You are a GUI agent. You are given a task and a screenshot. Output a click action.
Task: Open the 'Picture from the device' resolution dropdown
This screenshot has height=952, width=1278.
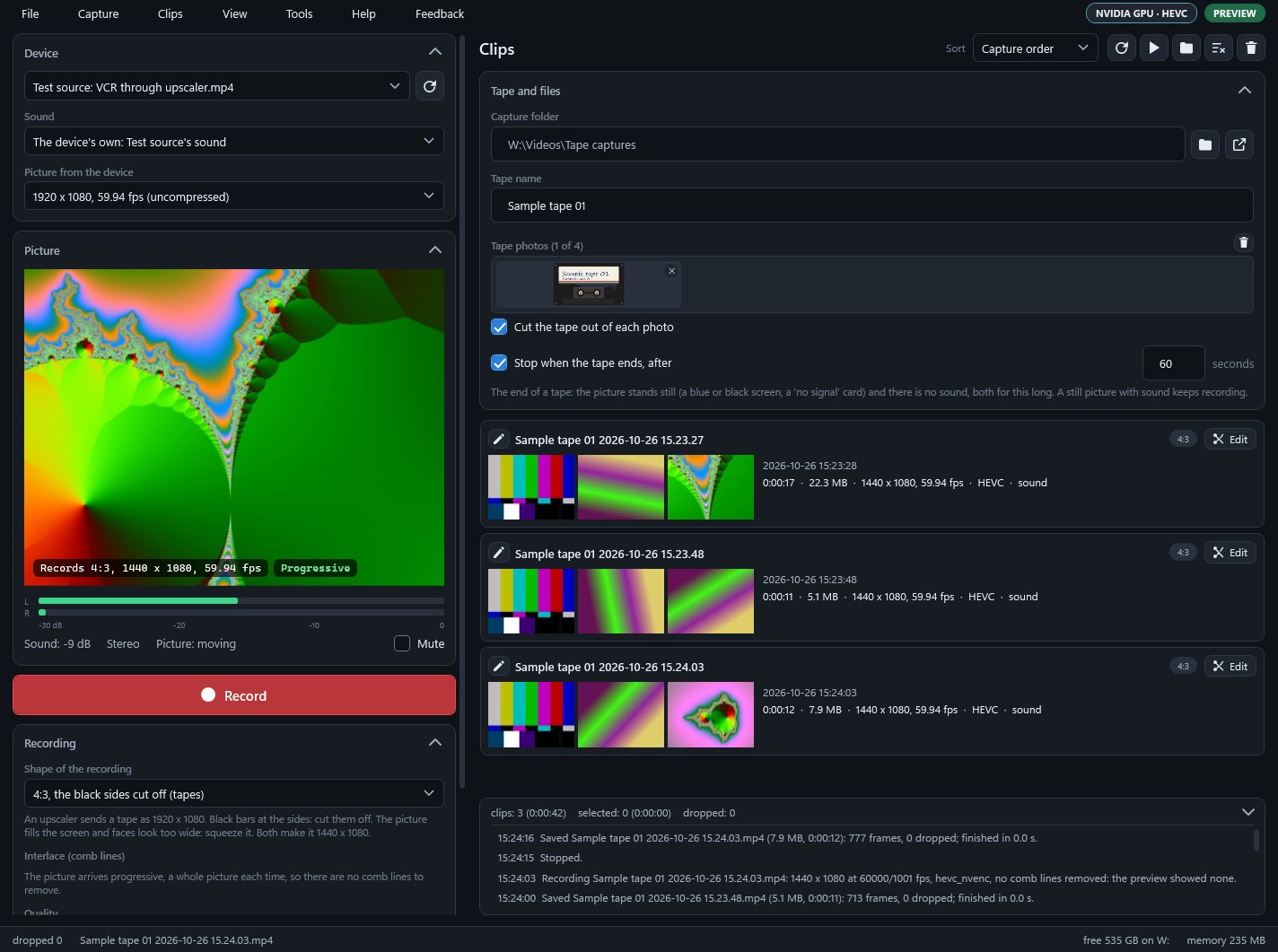pyautogui.click(x=234, y=197)
